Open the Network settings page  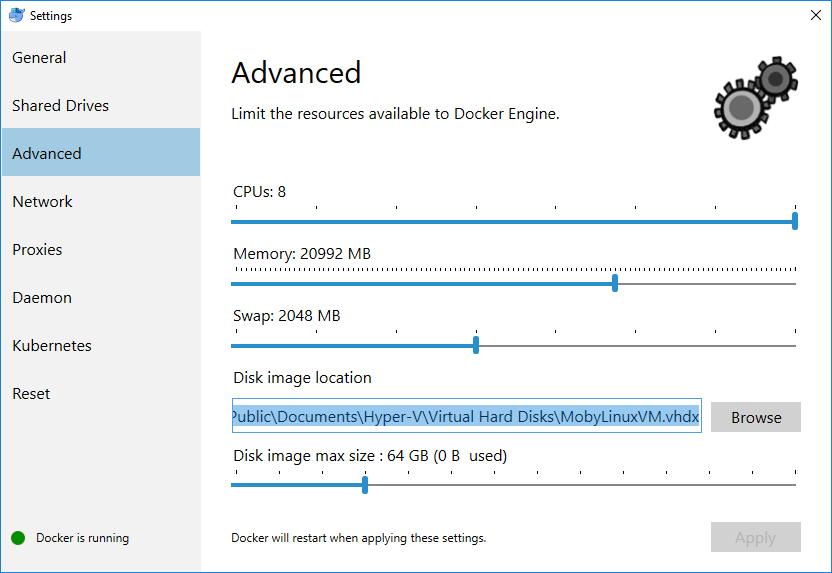(101, 202)
